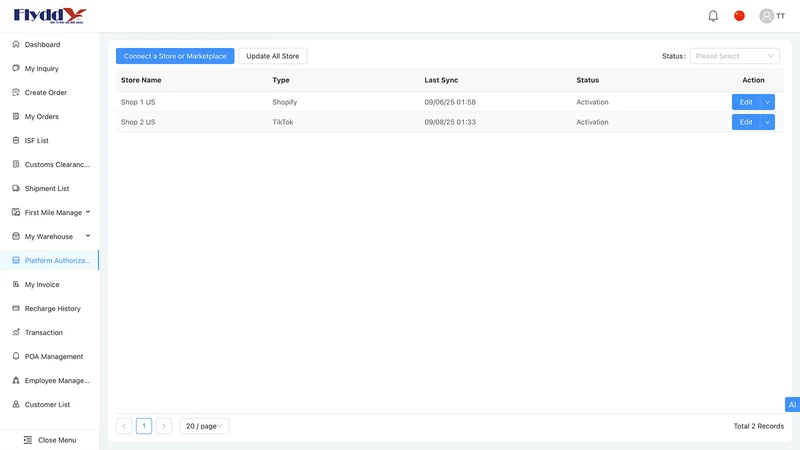Click the Shipment List truck icon
This screenshot has height=450, width=800.
click(16, 188)
